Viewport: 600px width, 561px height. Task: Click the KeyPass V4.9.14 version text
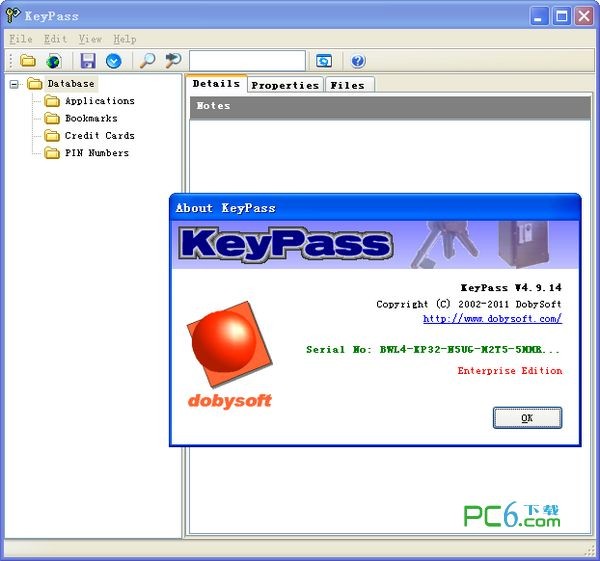click(x=511, y=287)
